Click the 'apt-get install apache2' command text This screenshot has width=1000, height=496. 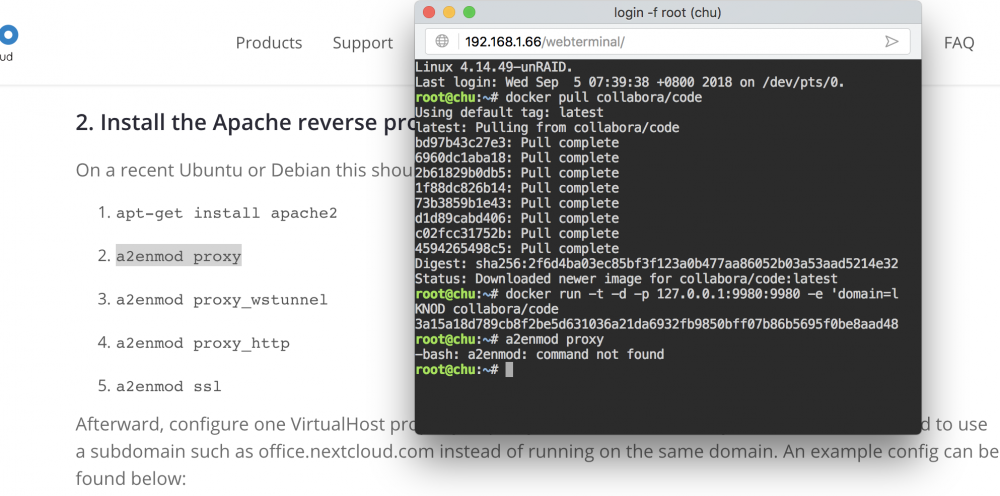point(226,213)
